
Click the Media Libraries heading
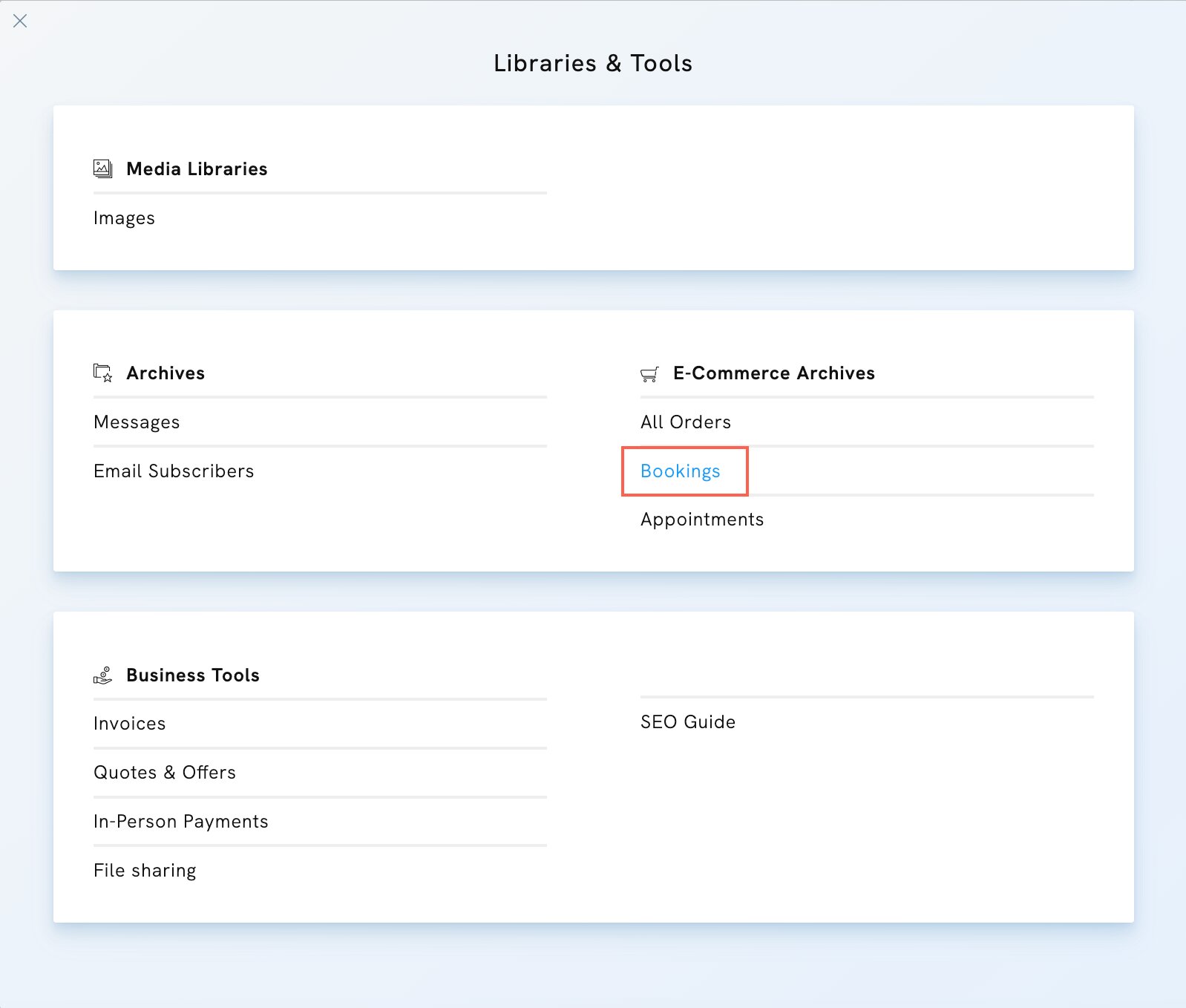tap(197, 169)
